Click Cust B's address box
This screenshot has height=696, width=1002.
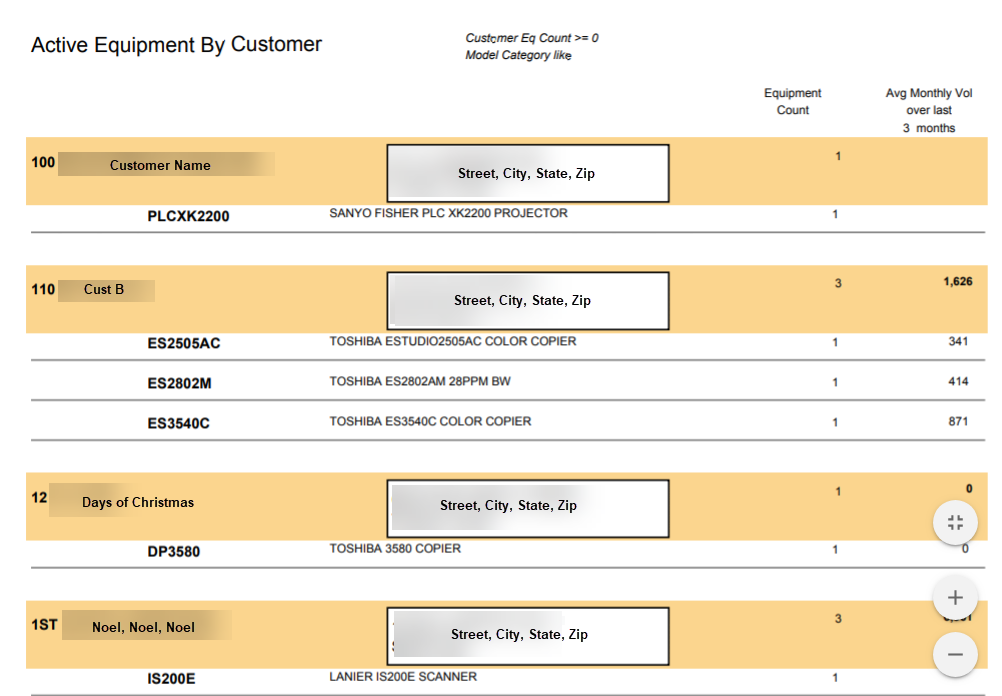(x=527, y=300)
